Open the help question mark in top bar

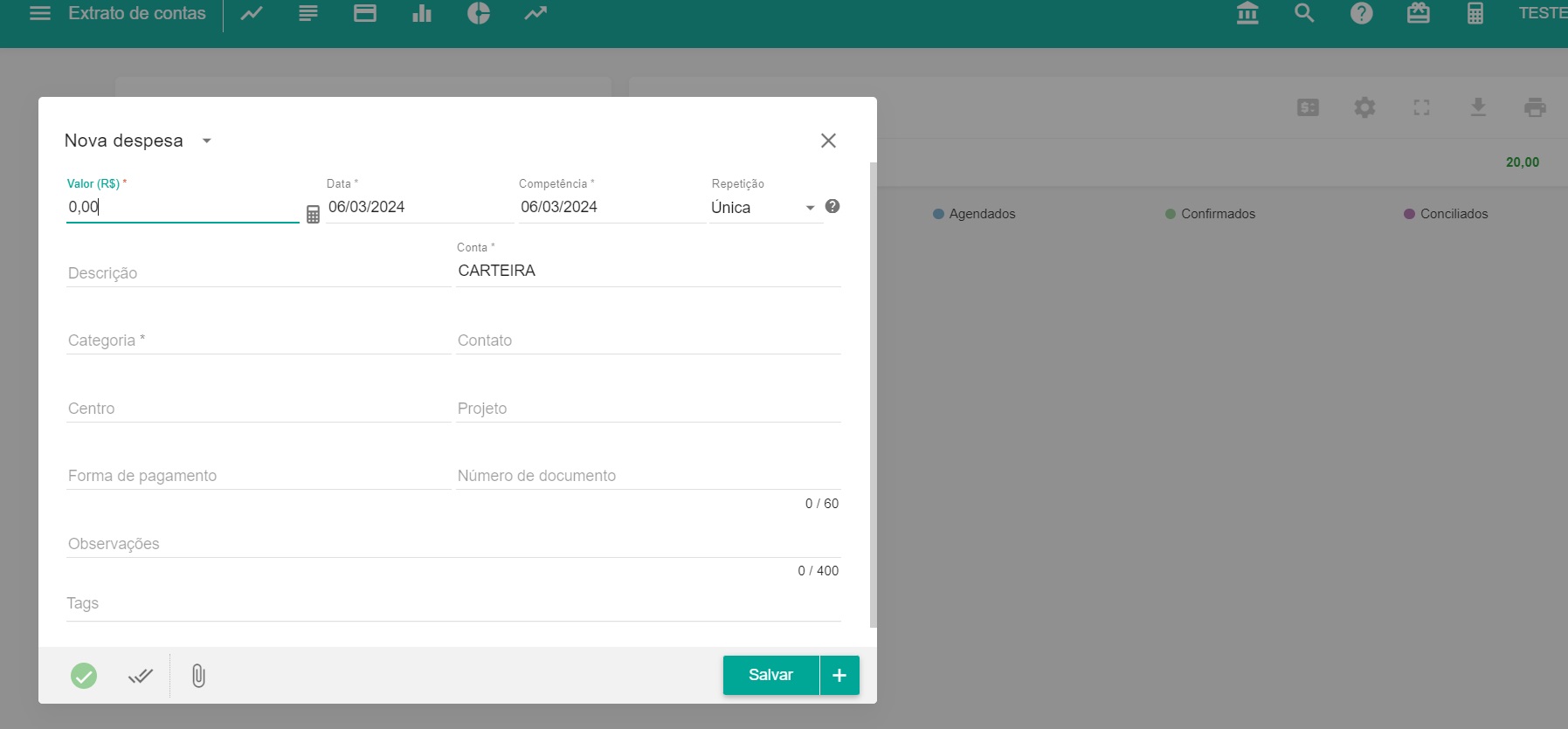pyautogui.click(x=1362, y=13)
